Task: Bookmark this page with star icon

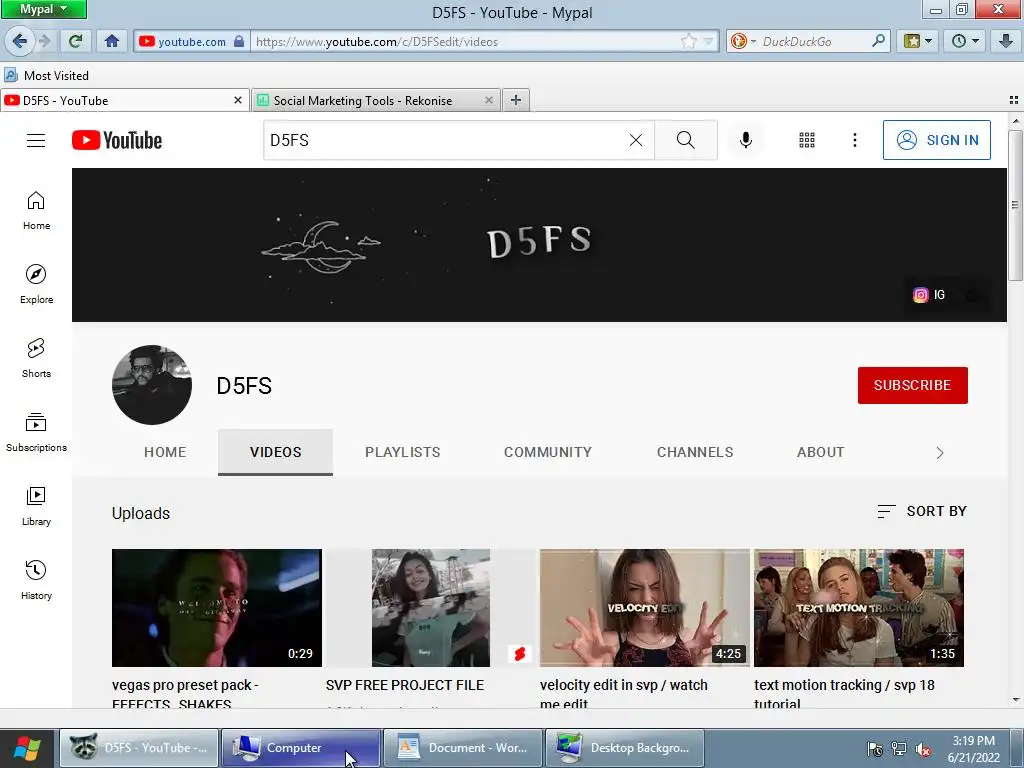Action: tap(688, 41)
